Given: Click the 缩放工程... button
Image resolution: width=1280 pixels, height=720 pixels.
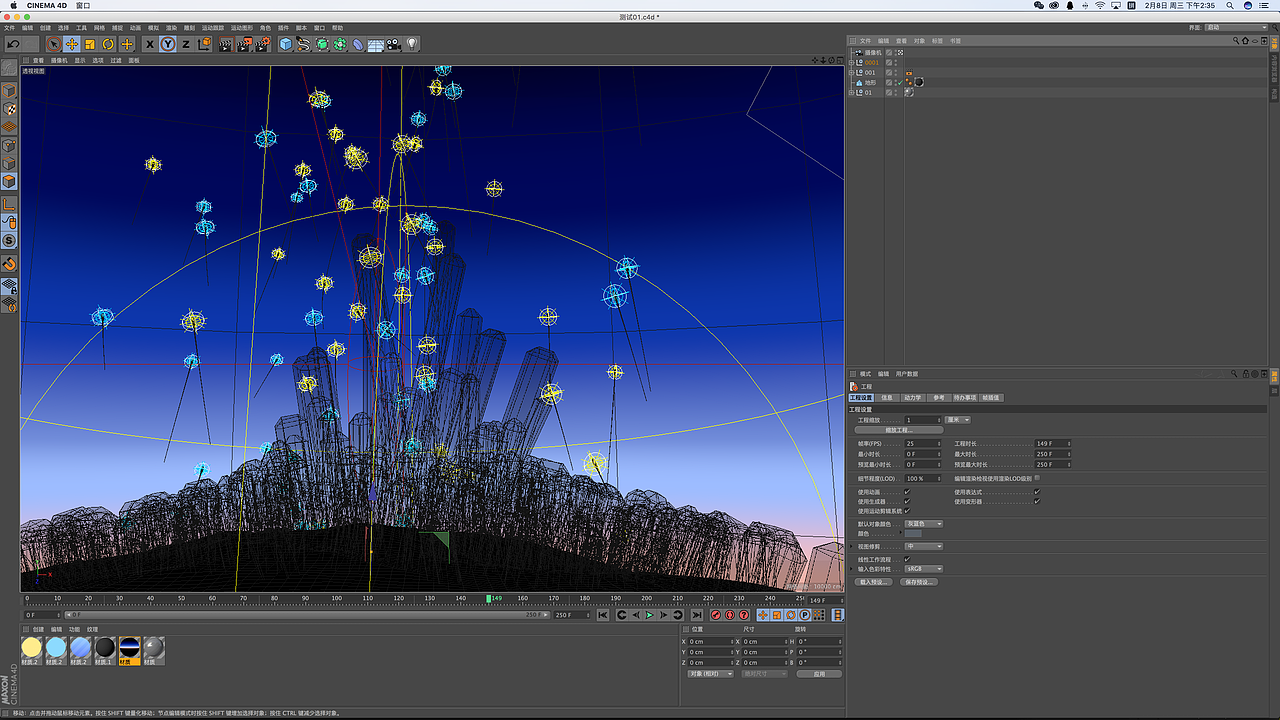Looking at the screenshot, I should 899,430.
